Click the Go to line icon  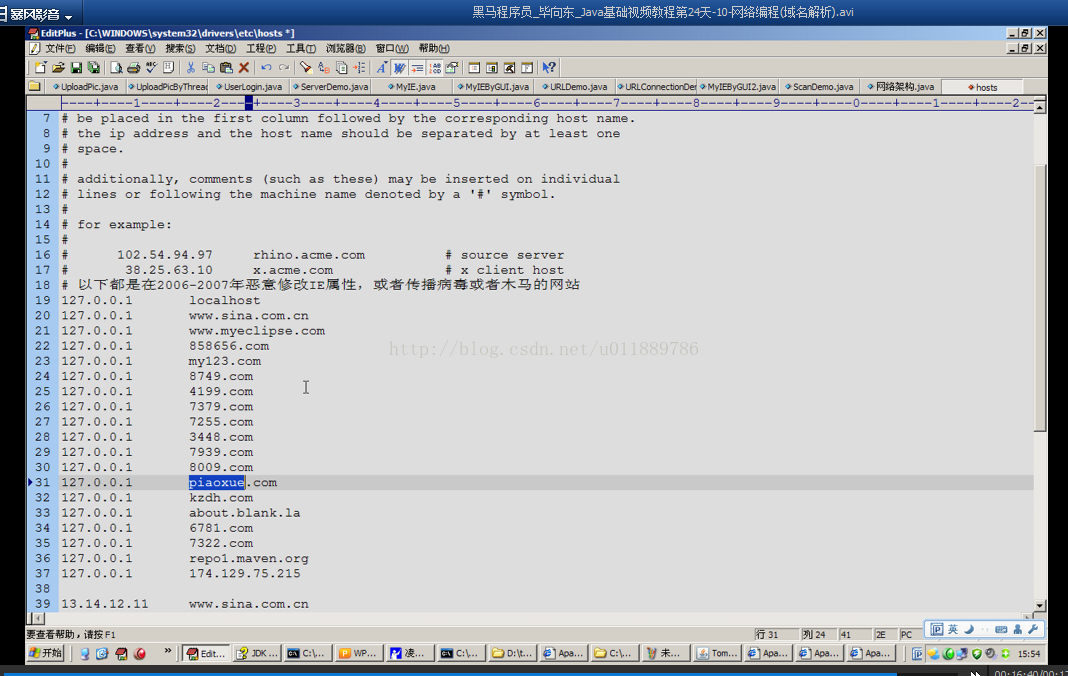pyautogui.click(x=359, y=67)
